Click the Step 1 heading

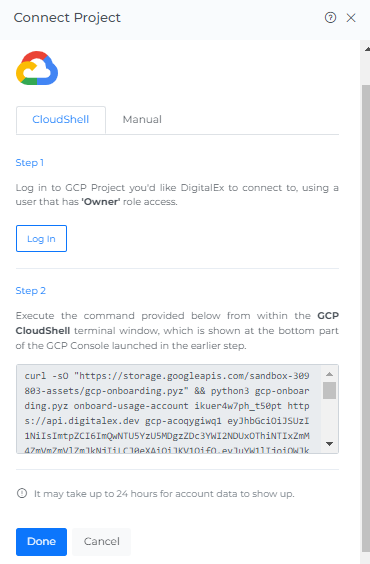point(30,163)
